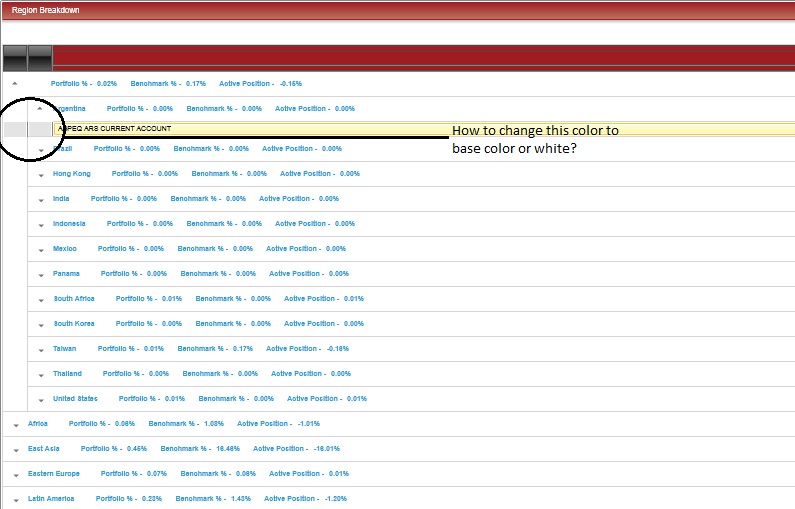Expand the South Africa group arrow
The image size is (795, 509).
(41, 300)
